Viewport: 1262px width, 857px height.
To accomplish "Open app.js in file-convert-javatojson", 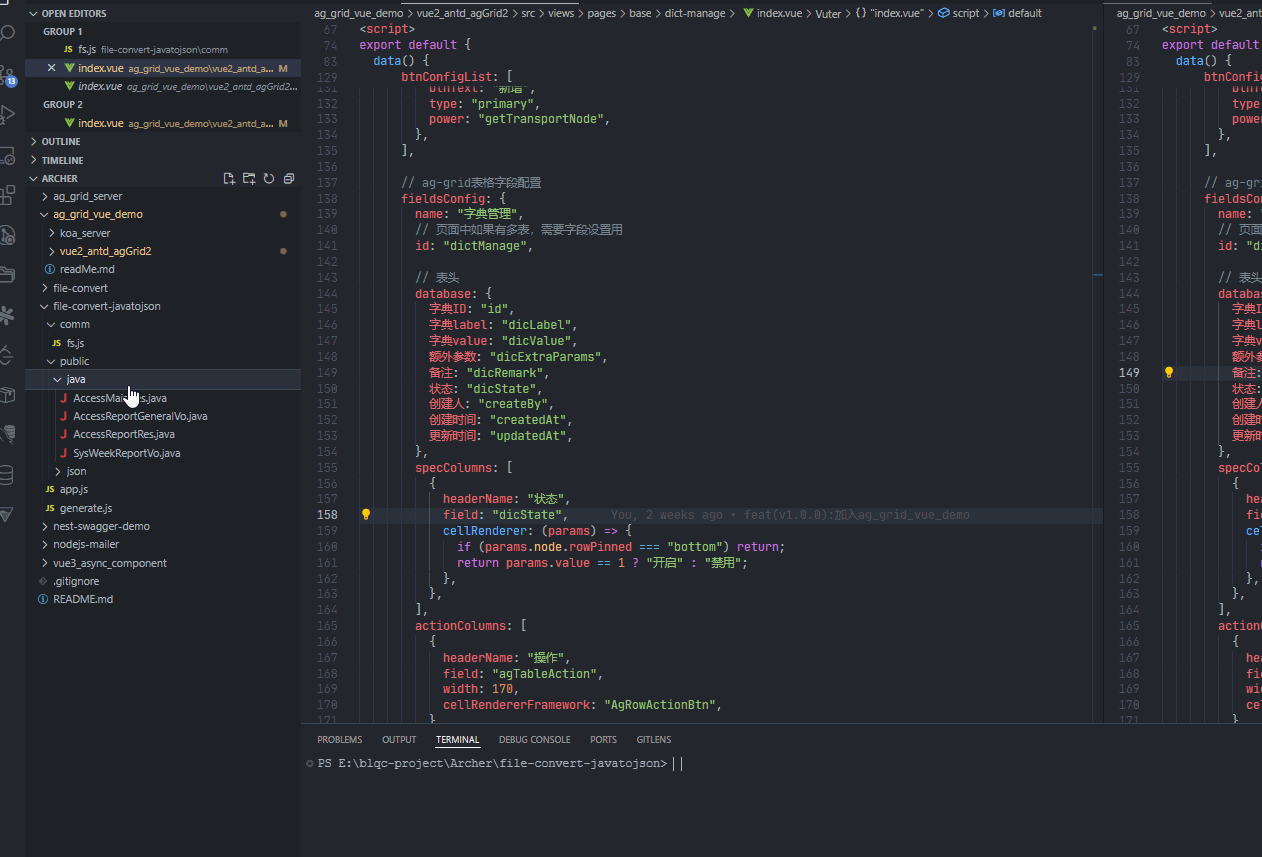I will tap(163, 489).
